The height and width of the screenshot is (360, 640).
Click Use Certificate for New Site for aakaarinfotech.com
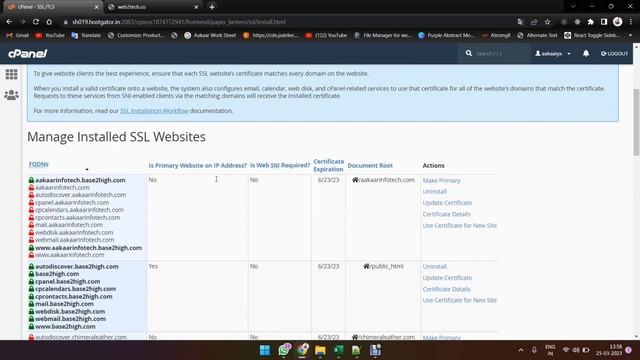tap(460, 225)
